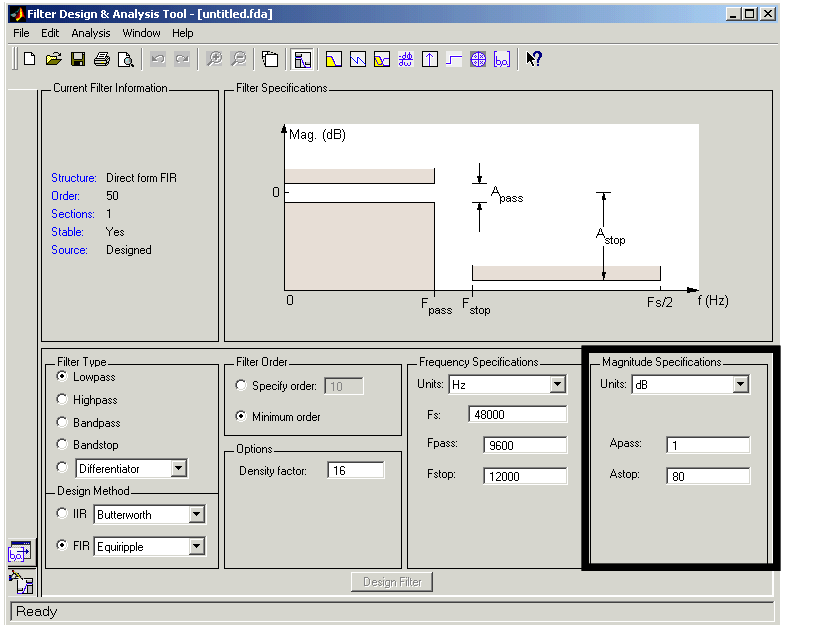Open the magnitude Units dB dropdown
This screenshot has height=625, width=814.
[740, 385]
